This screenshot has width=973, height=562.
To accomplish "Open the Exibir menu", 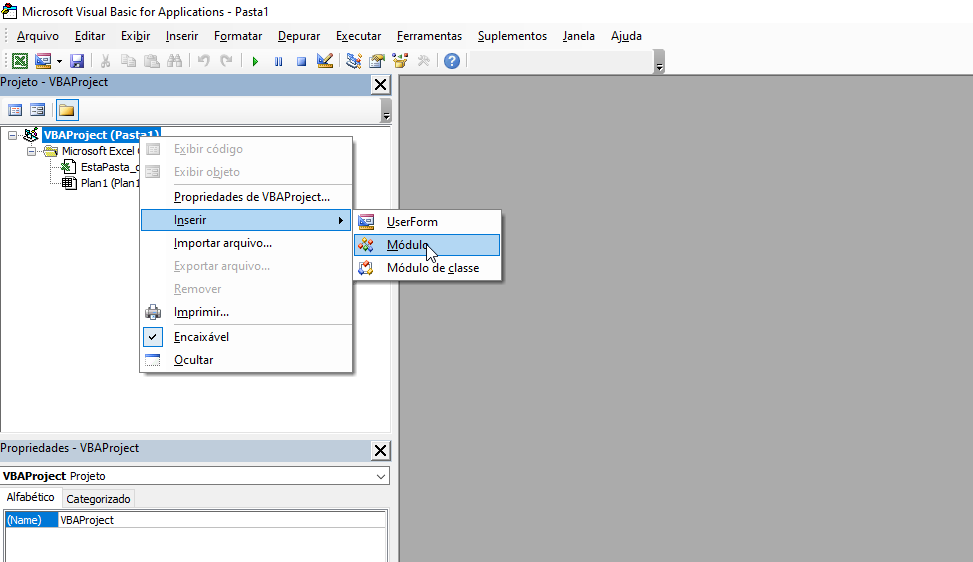I will (x=135, y=36).
